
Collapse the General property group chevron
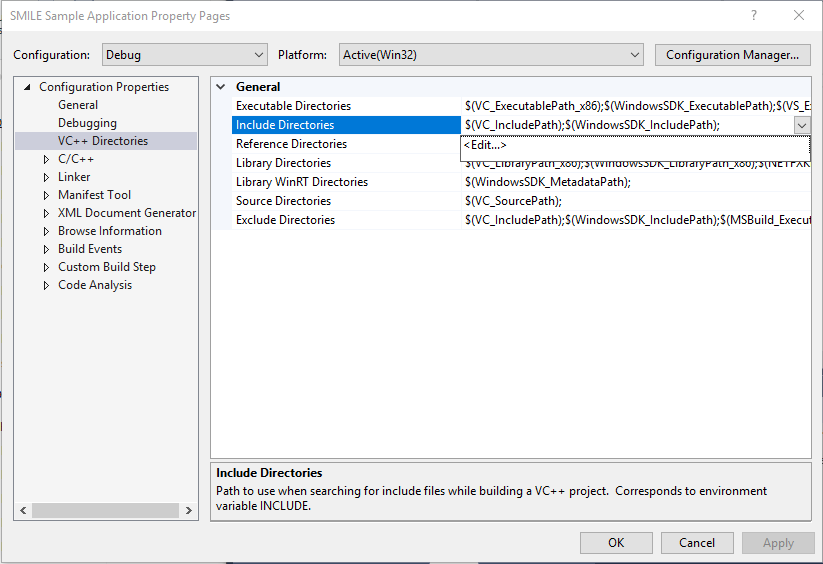pyautogui.click(x=221, y=87)
